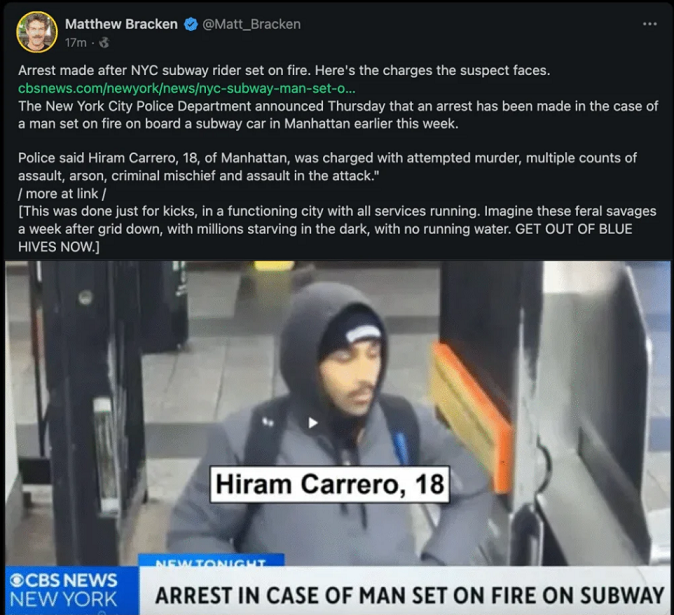Click the Hiram Carrero, 18 name caption
The image size is (674, 615).
point(330,484)
